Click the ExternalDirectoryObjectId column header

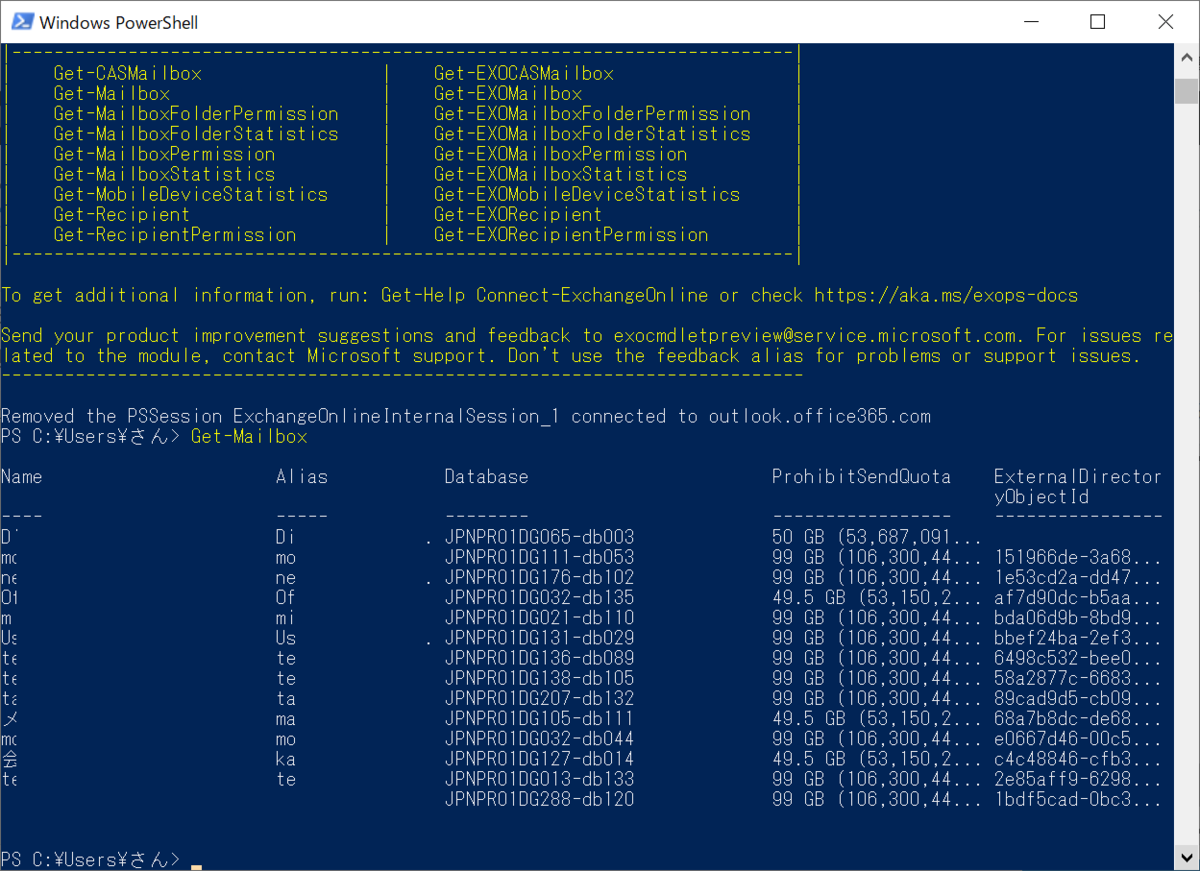point(1078,486)
